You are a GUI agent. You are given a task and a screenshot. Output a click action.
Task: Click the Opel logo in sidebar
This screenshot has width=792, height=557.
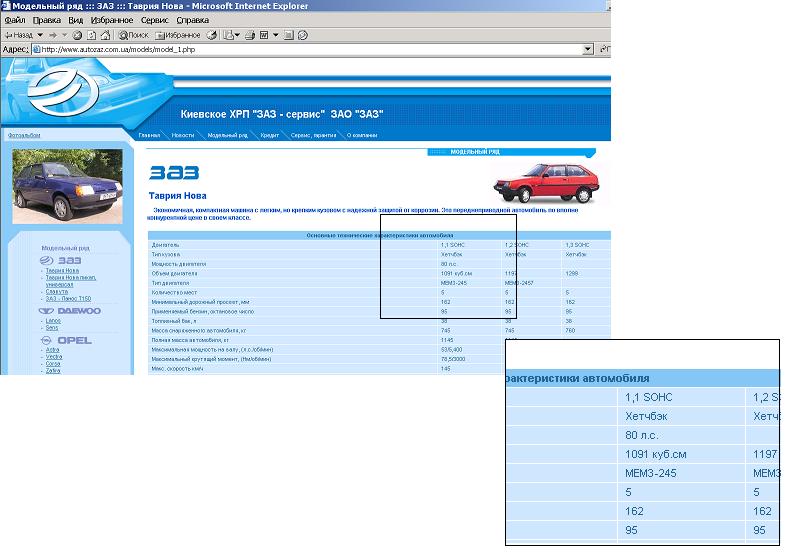[67, 340]
